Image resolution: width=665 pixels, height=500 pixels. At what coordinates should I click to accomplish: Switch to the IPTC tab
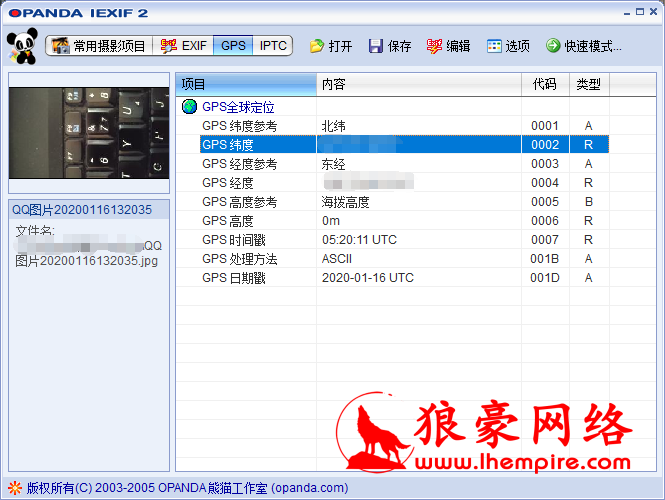pyautogui.click(x=273, y=46)
